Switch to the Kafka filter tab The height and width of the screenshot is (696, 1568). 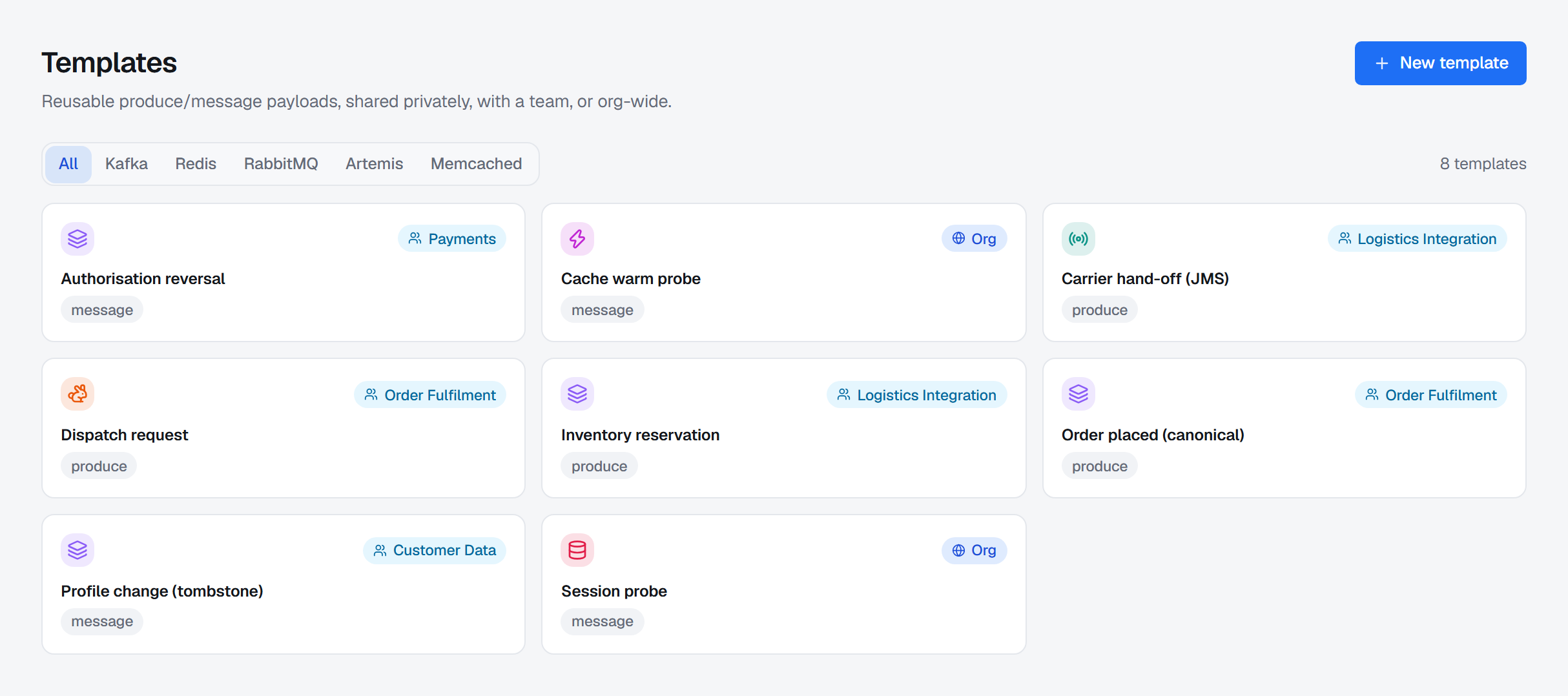tap(127, 164)
